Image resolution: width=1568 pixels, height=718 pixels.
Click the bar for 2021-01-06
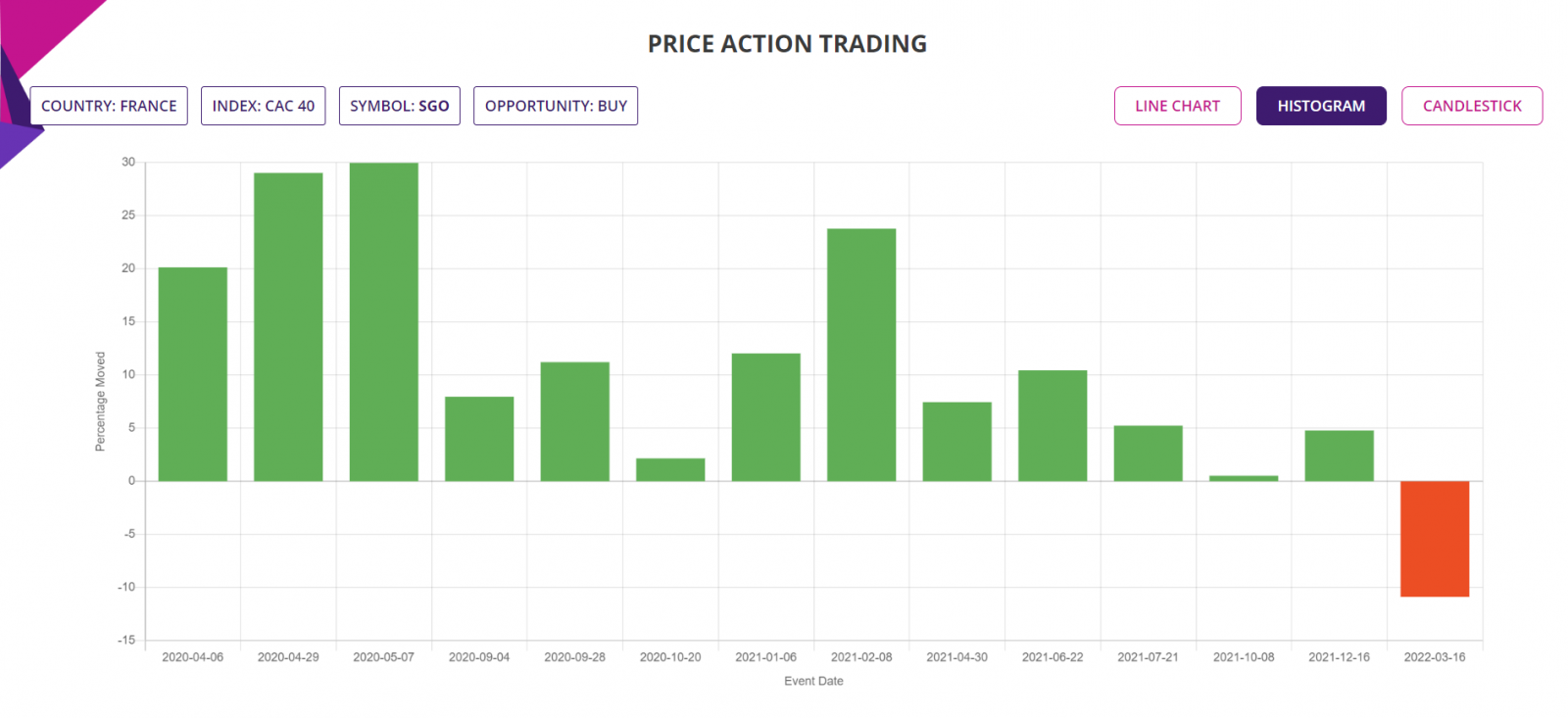(766, 417)
